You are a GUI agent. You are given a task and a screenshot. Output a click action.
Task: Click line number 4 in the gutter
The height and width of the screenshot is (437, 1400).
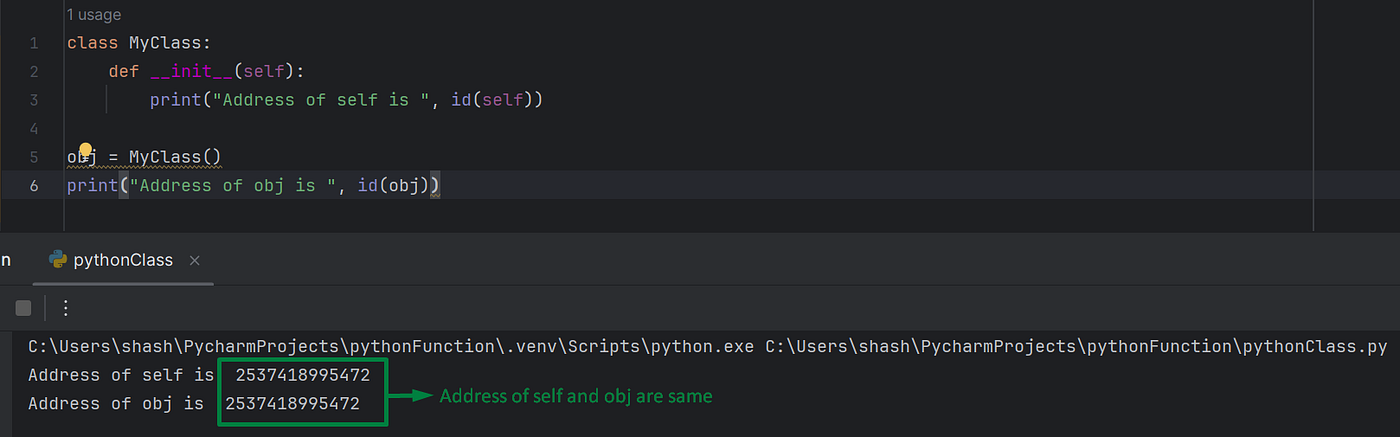[34, 129]
